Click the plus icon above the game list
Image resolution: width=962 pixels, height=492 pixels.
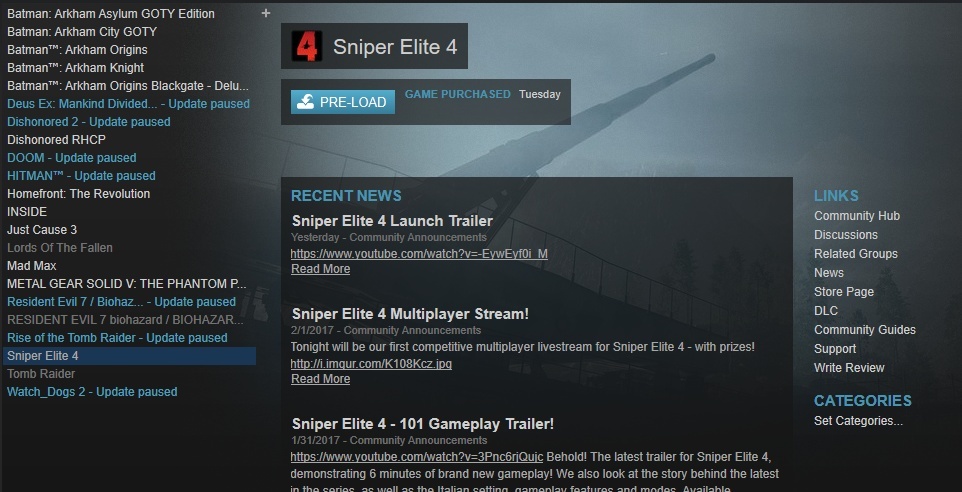[266, 13]
